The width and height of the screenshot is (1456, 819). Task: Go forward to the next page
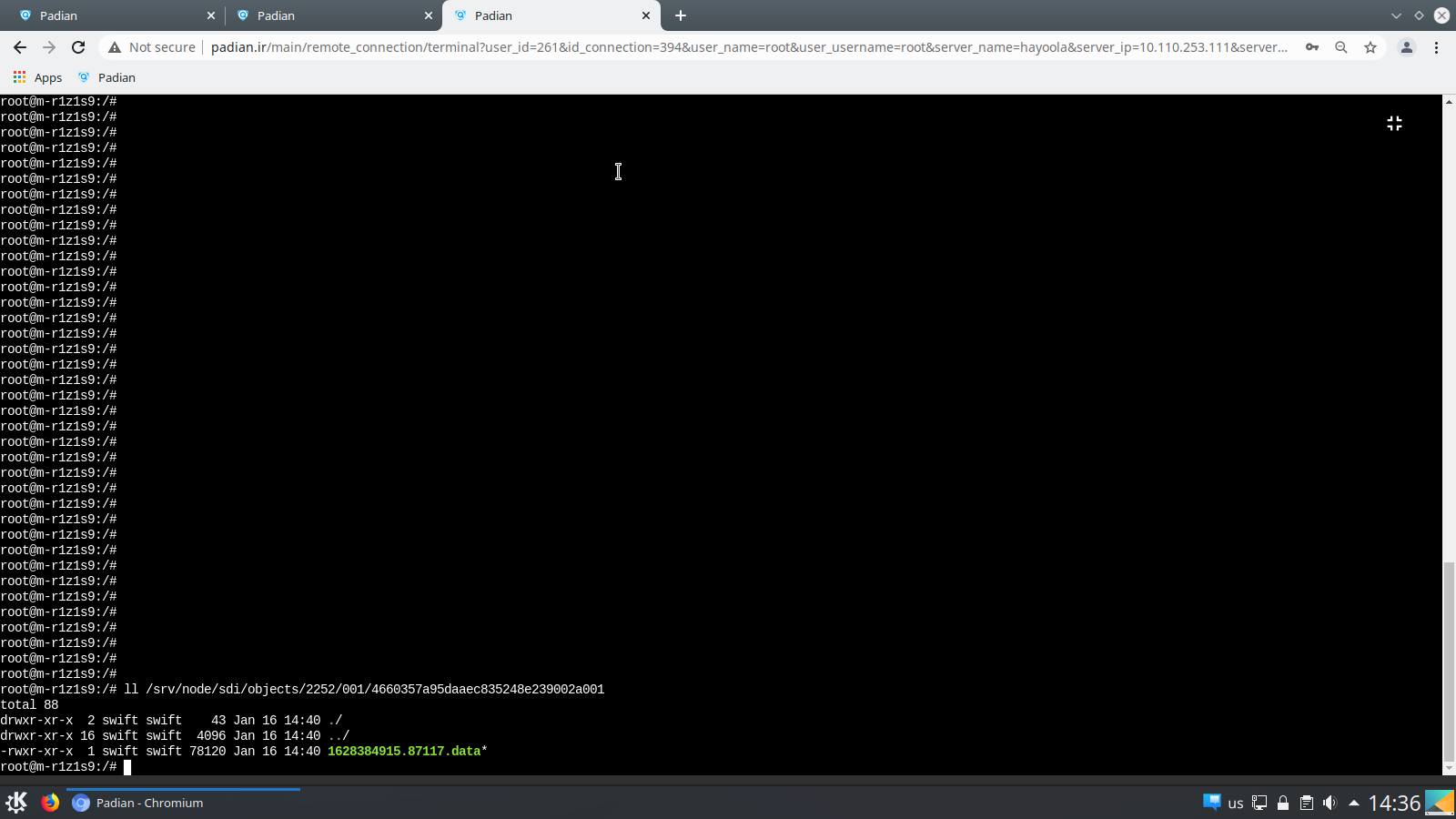tap(49, 47)
